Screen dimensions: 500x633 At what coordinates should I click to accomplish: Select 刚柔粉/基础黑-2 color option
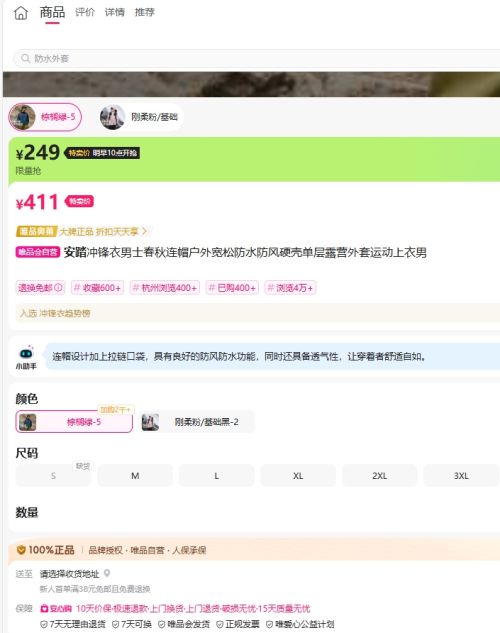tap(197, 422)
